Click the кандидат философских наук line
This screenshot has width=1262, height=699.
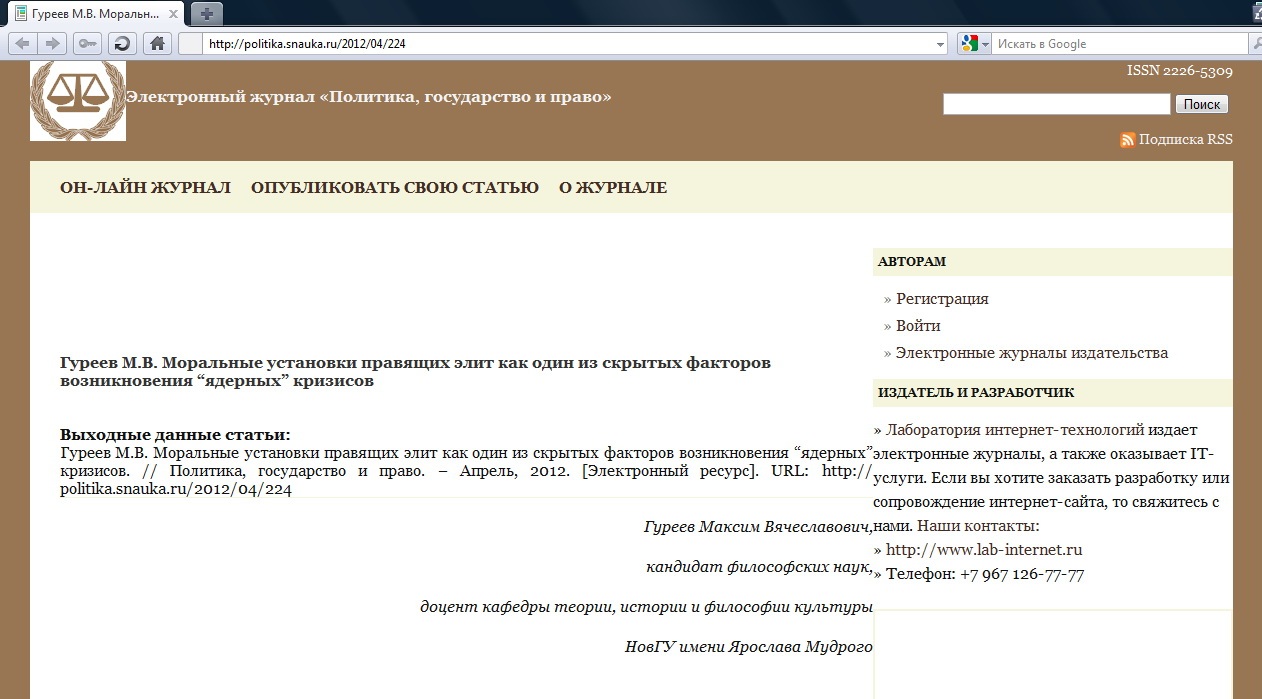760,567
